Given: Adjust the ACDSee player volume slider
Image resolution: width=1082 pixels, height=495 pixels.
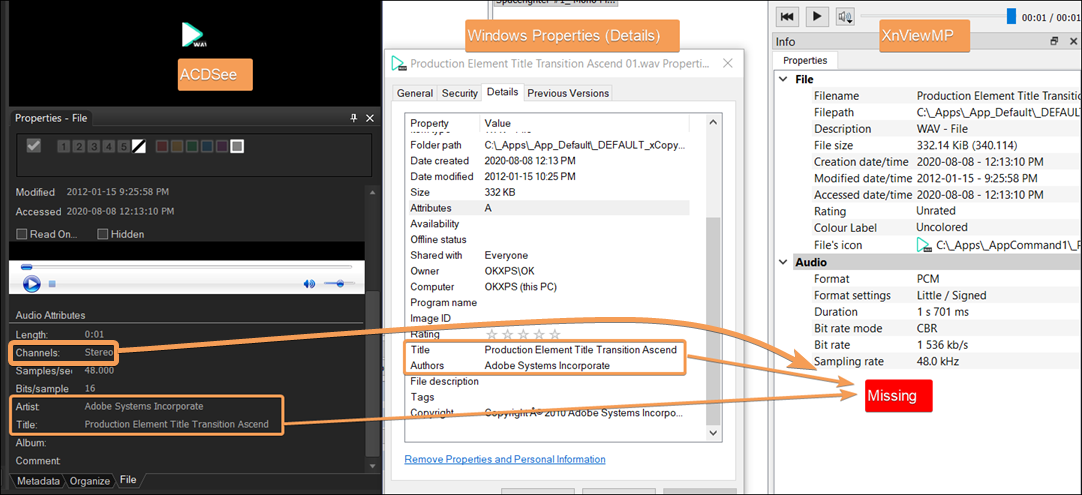Looking at the screenshot, I should [340, 284].
